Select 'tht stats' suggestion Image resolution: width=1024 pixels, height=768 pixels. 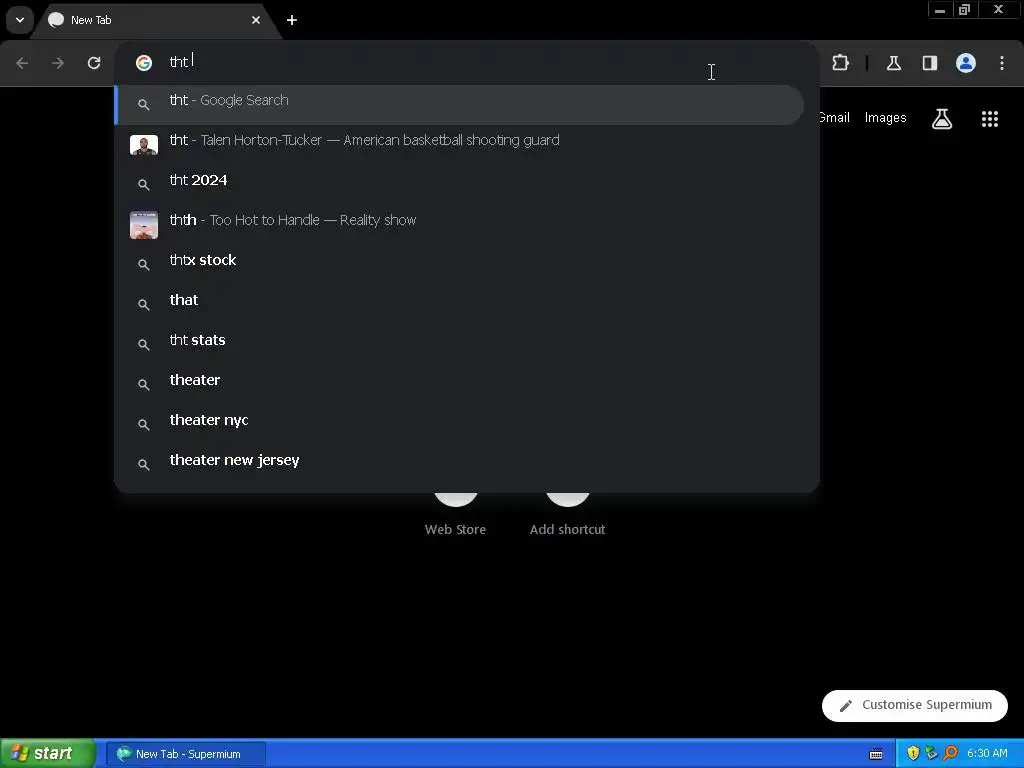tap(459, 344)
